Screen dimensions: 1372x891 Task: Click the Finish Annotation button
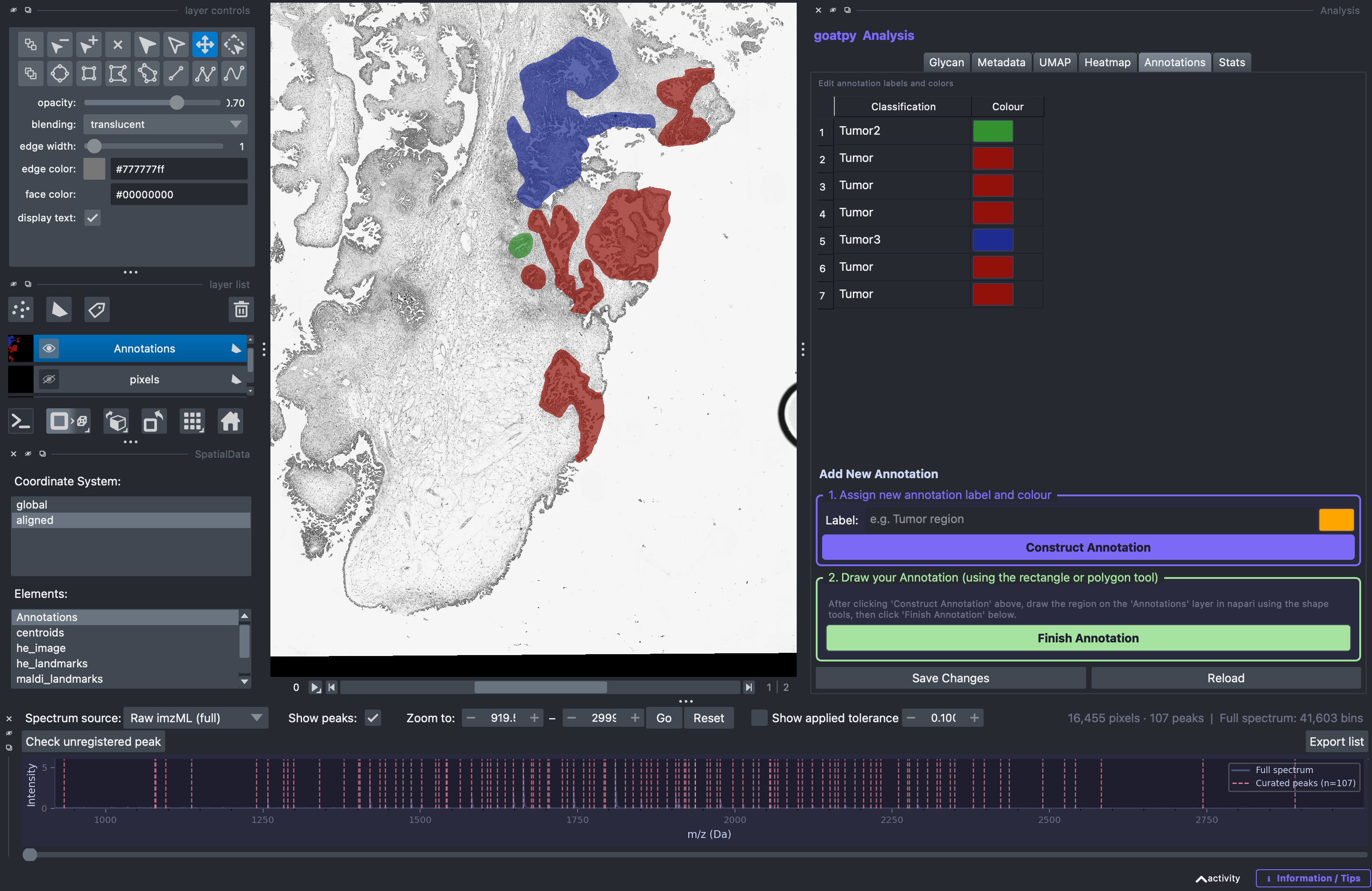1088,638
